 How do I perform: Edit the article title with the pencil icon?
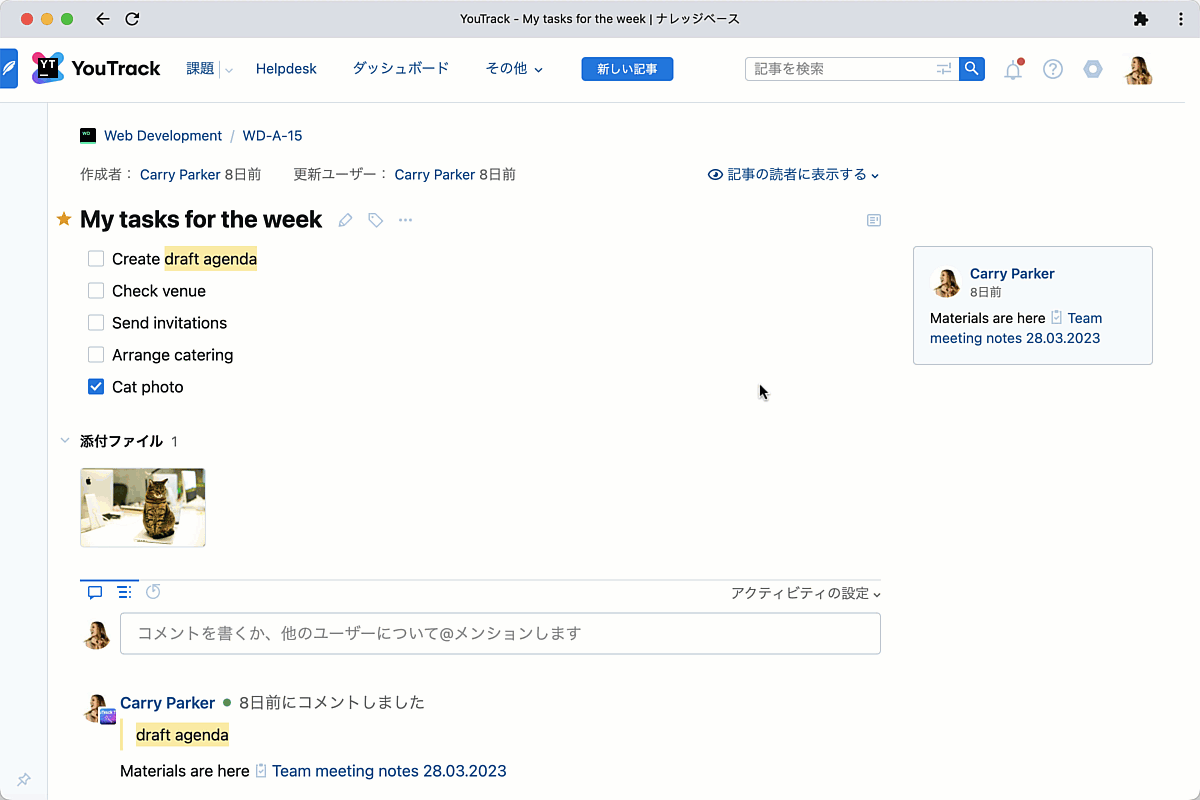(x=345, y=219)
